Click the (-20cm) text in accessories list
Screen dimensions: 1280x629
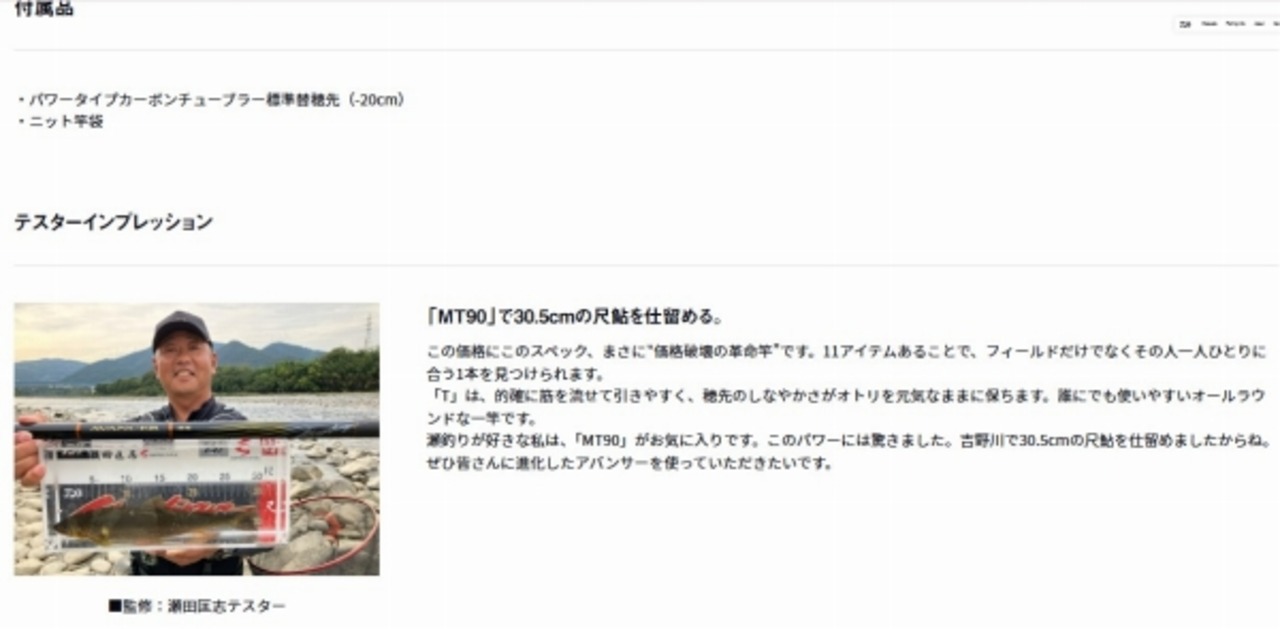point(375,100)
